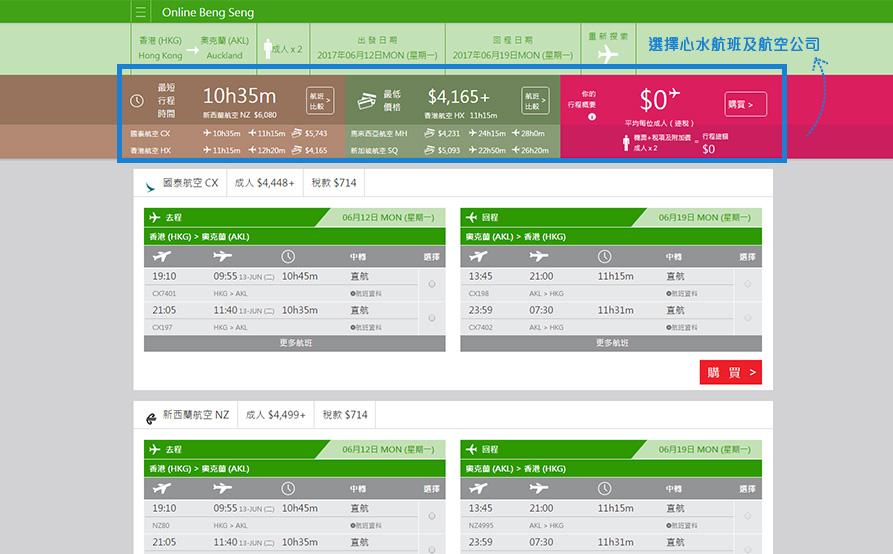Click the 香港航空 HX row in the shortest-duration list
893x554 pixels.
228,150
